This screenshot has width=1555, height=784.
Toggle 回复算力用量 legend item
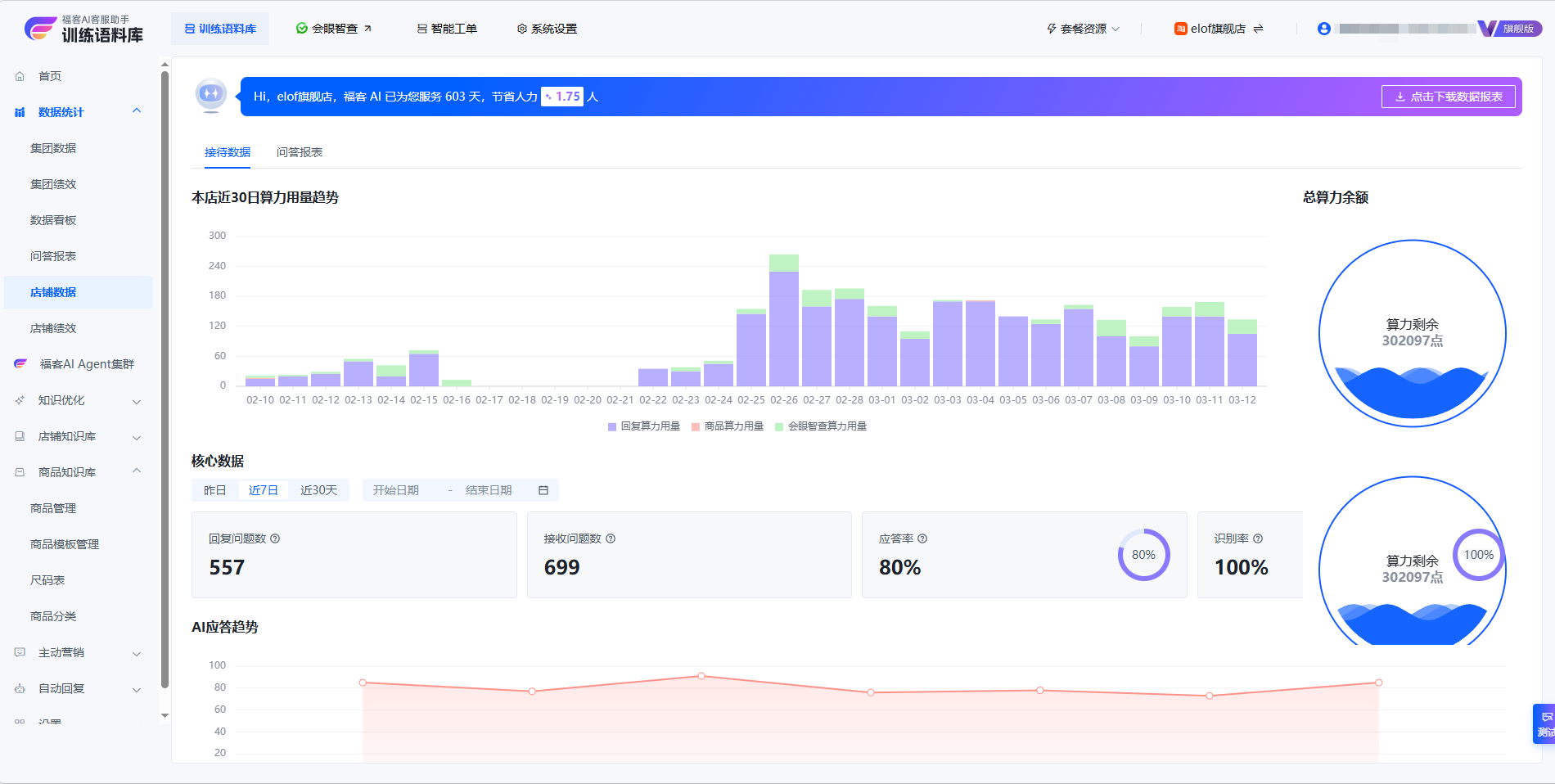point(644,426)
